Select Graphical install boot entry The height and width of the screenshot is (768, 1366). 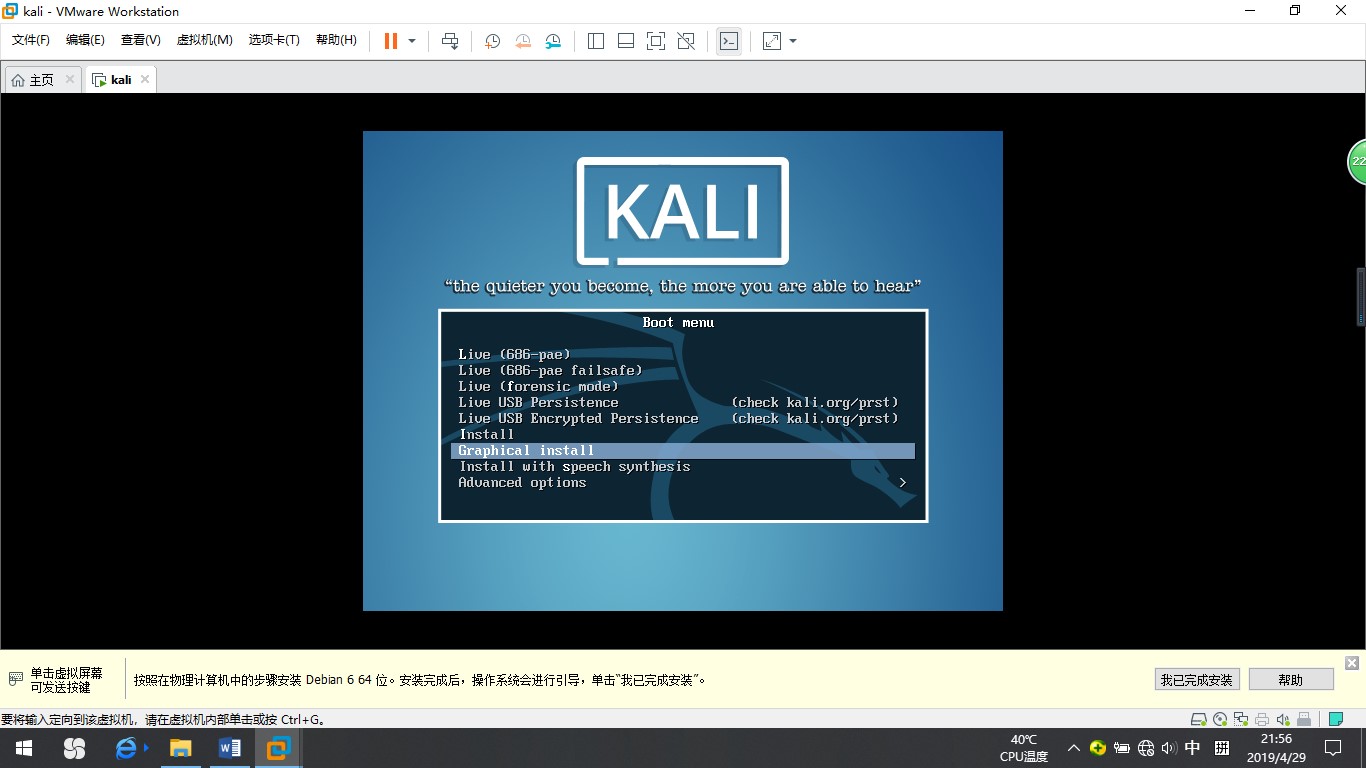[x=683, y=450]
